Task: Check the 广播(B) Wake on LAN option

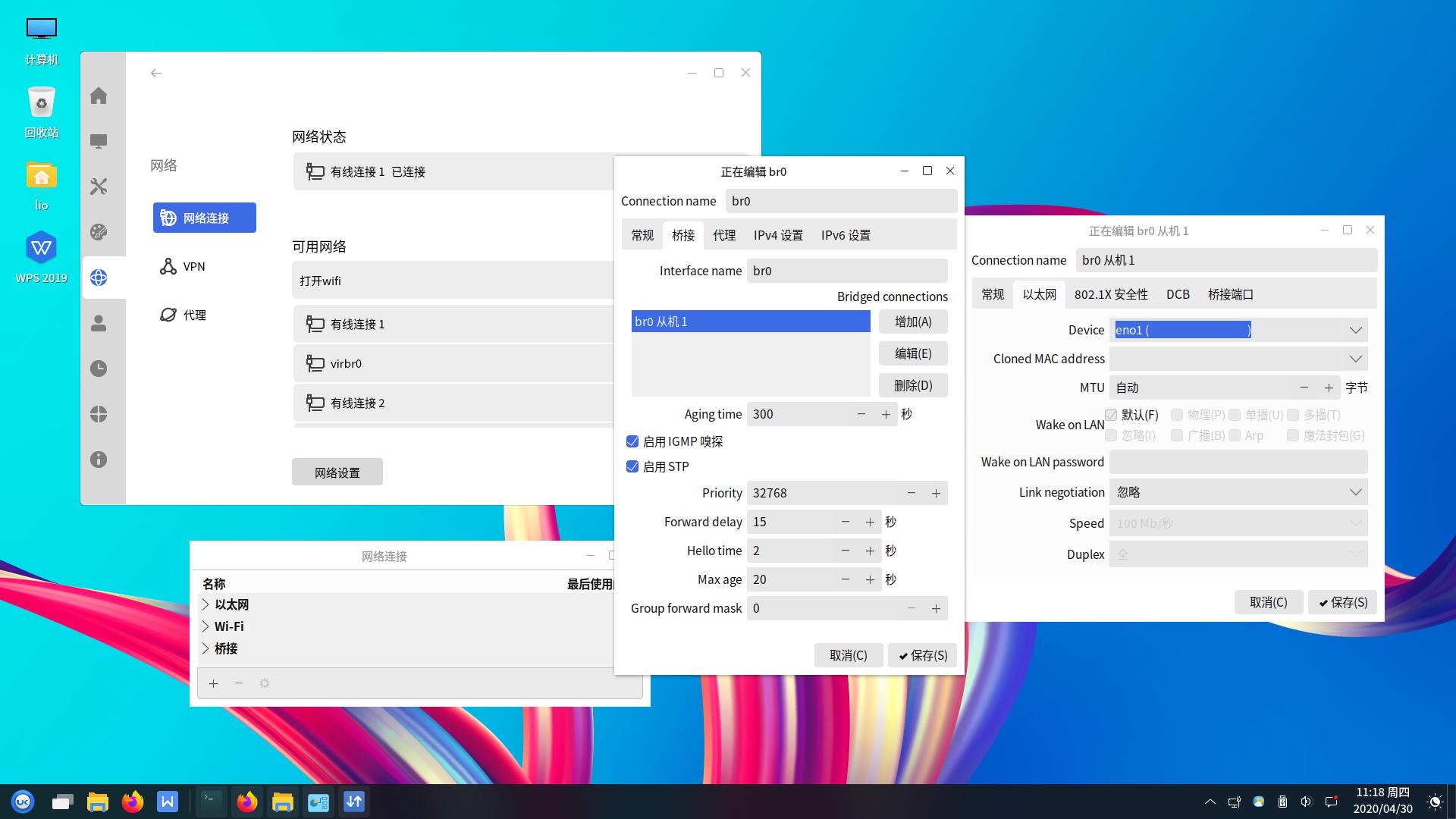Action: (x=1177, y=435)
